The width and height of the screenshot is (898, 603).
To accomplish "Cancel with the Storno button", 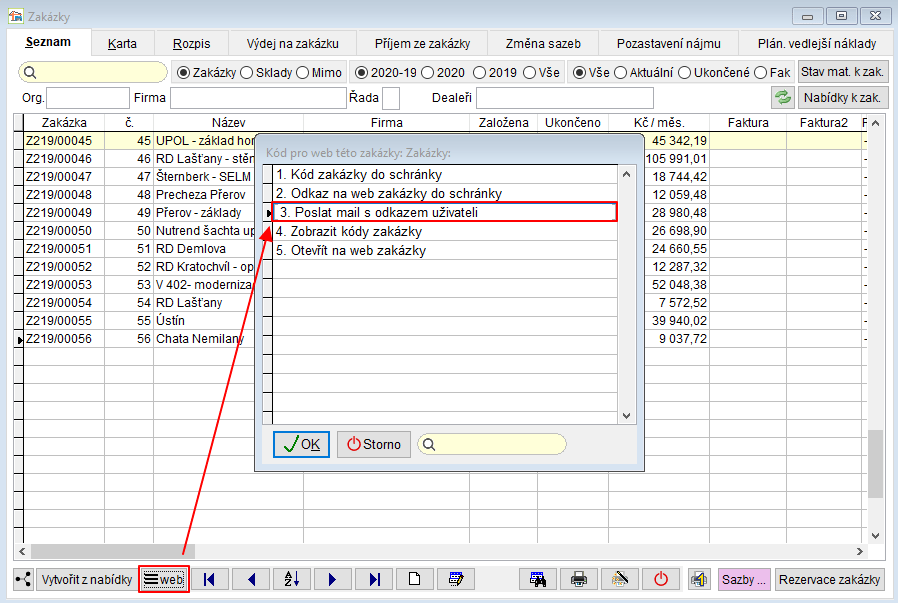I will click(373, 444).
